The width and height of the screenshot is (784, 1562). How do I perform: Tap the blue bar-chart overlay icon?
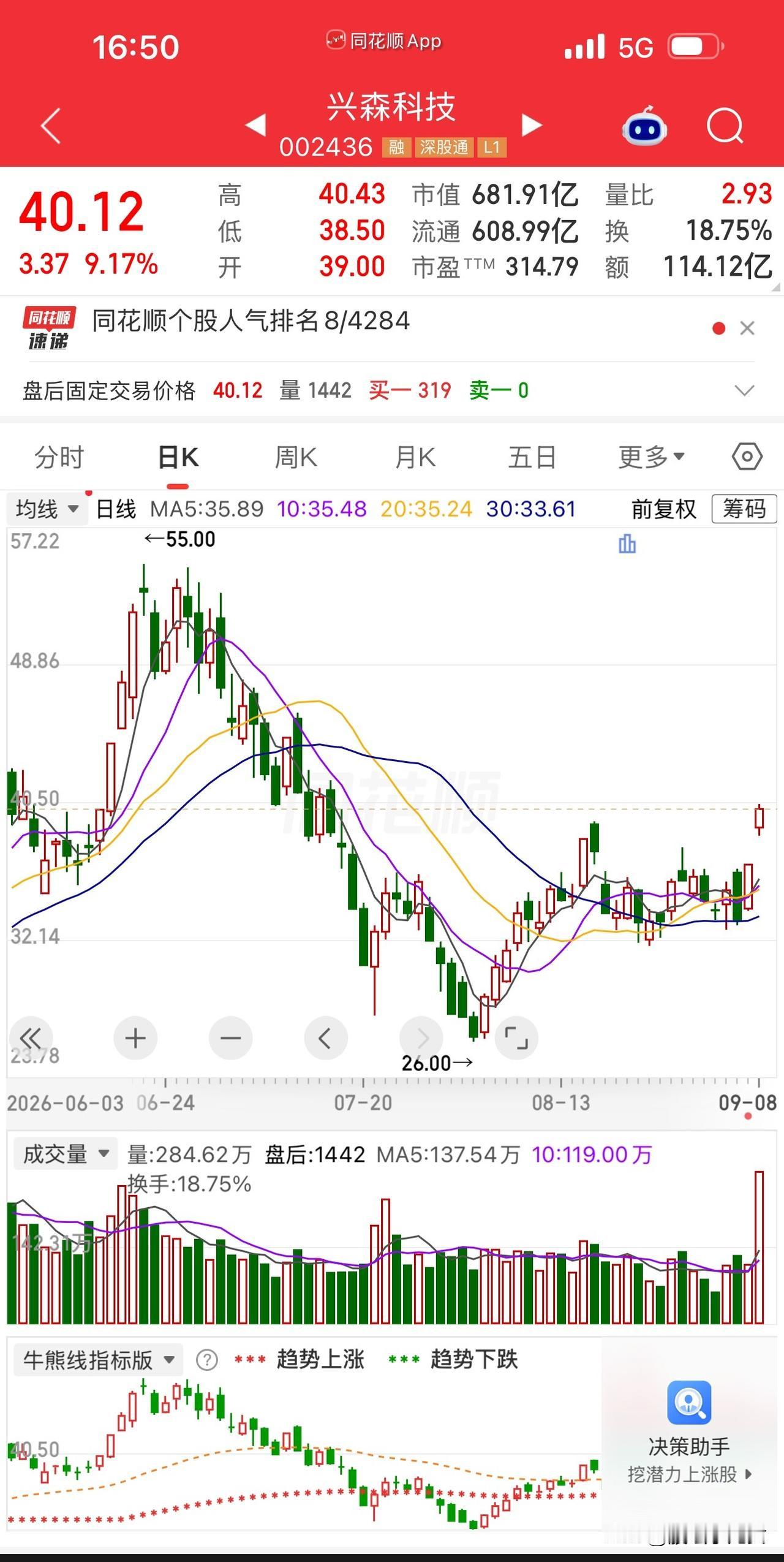click(627, 543)
